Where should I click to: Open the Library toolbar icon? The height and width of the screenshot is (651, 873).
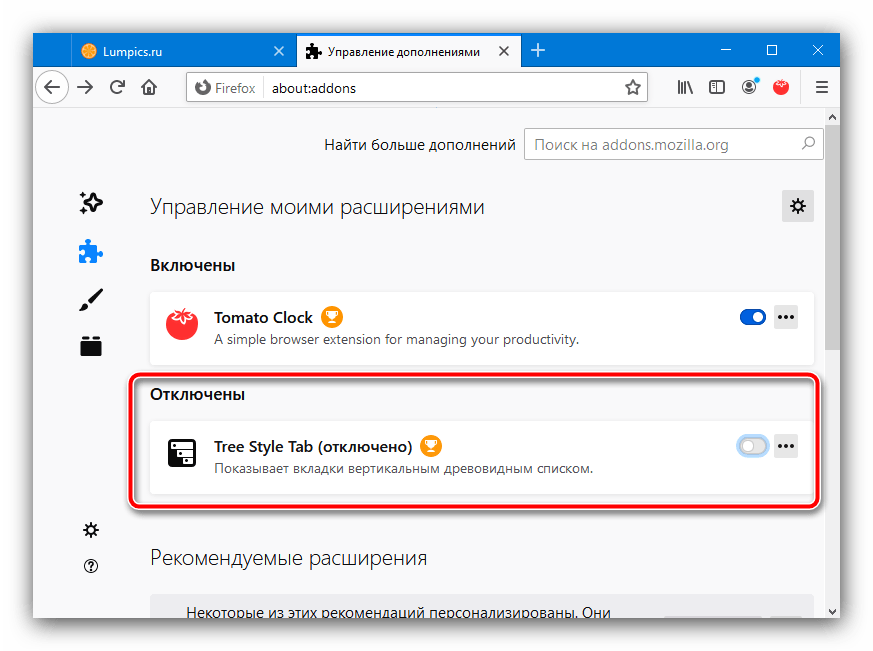coord(685,87)
